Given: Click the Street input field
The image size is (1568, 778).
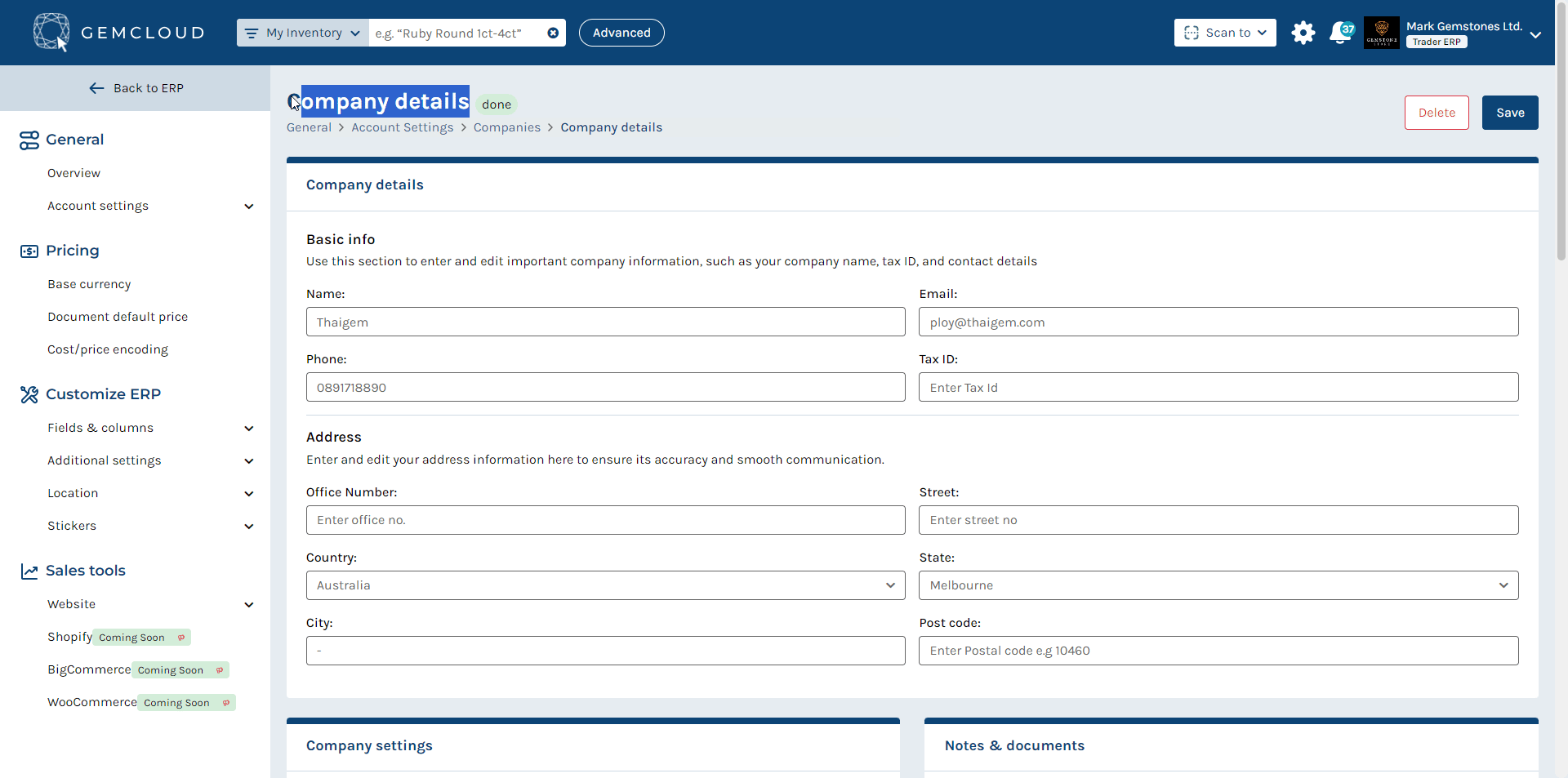Looking at the screenshot, I should [1218, 520].
